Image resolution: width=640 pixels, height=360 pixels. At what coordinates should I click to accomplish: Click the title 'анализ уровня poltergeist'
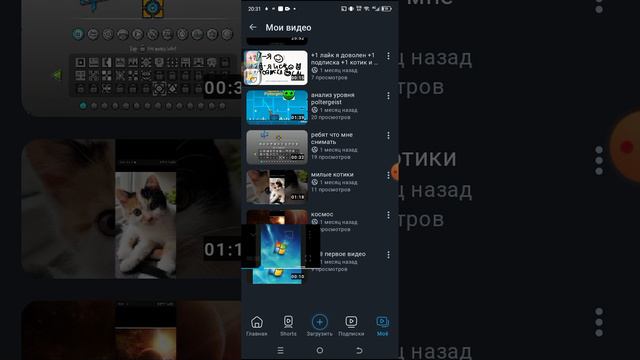point(333,98)
